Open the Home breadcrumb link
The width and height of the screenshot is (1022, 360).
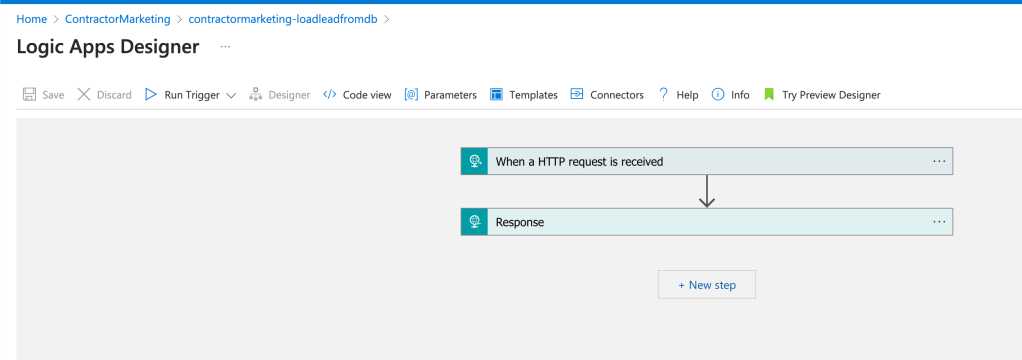tap(31, 19)
